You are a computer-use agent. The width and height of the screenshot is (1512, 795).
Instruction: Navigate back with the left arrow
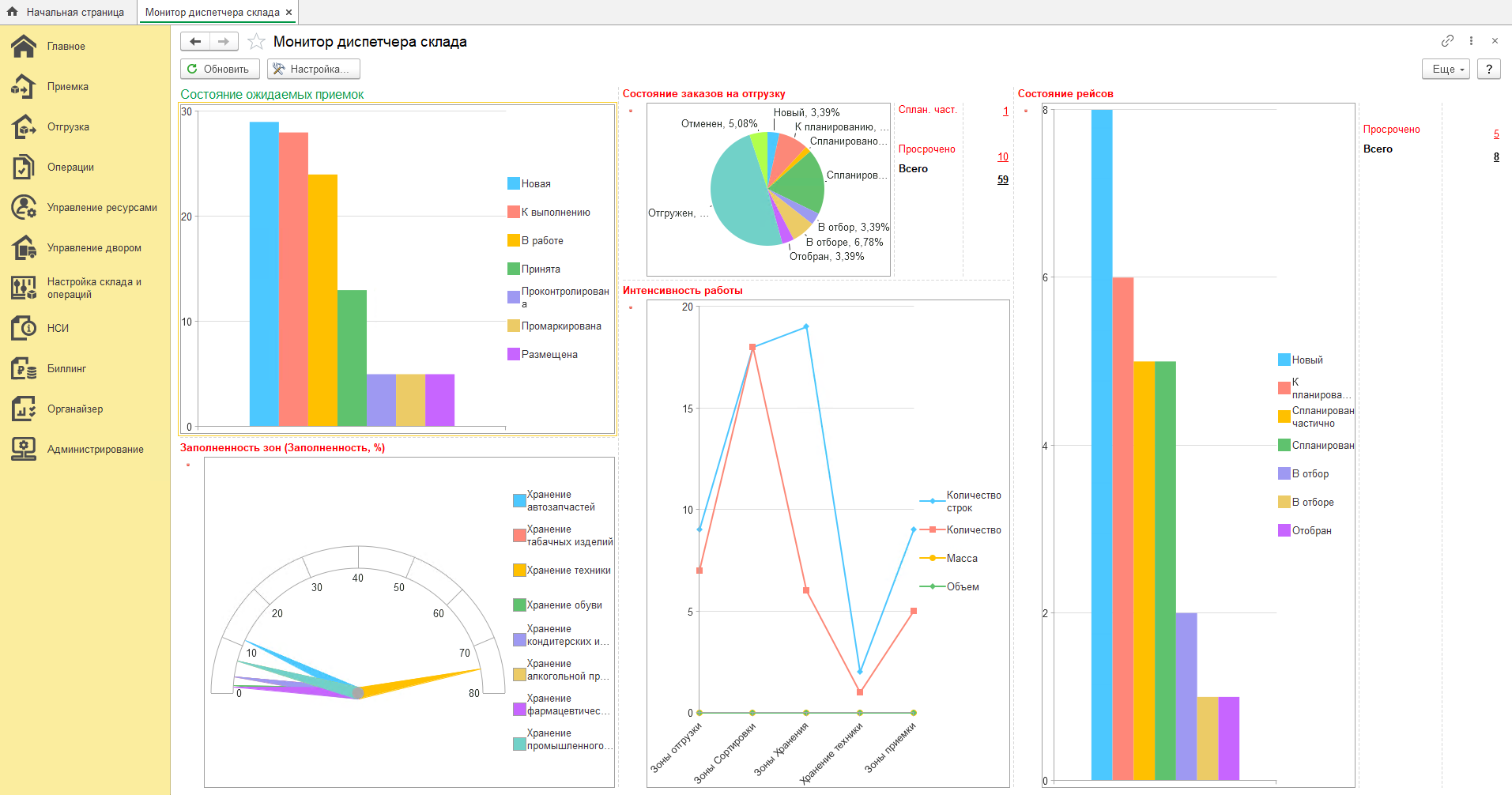coord(195,42)
